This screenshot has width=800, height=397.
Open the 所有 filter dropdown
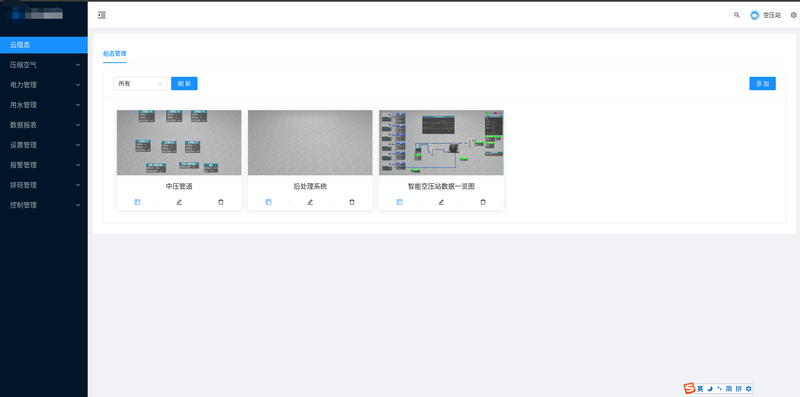pos(140,84)
